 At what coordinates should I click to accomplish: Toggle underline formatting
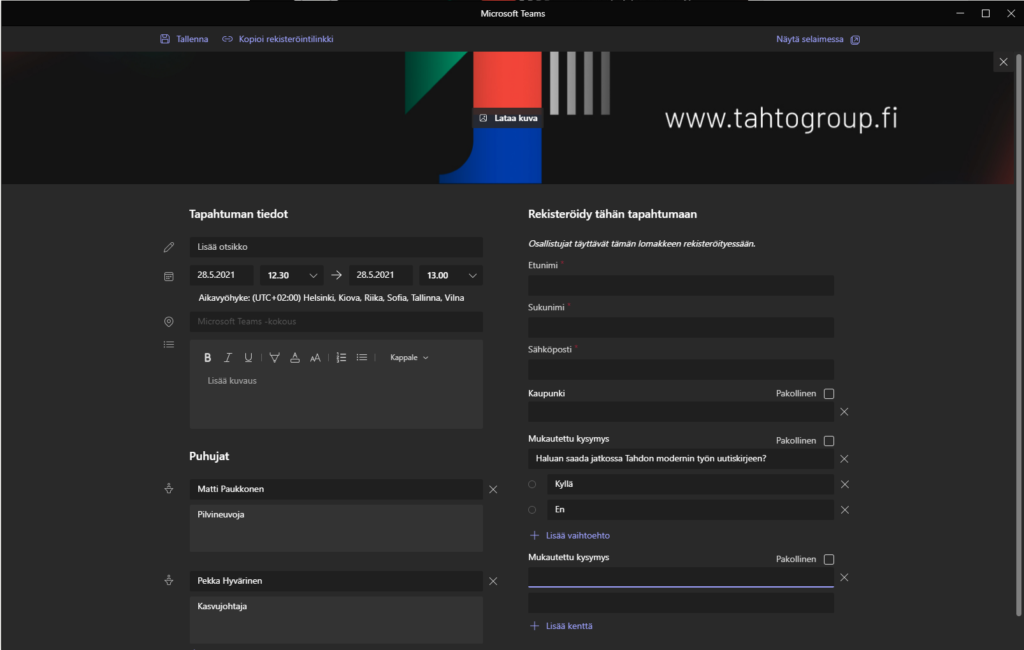pyautogui.click(x=248, y=357)
